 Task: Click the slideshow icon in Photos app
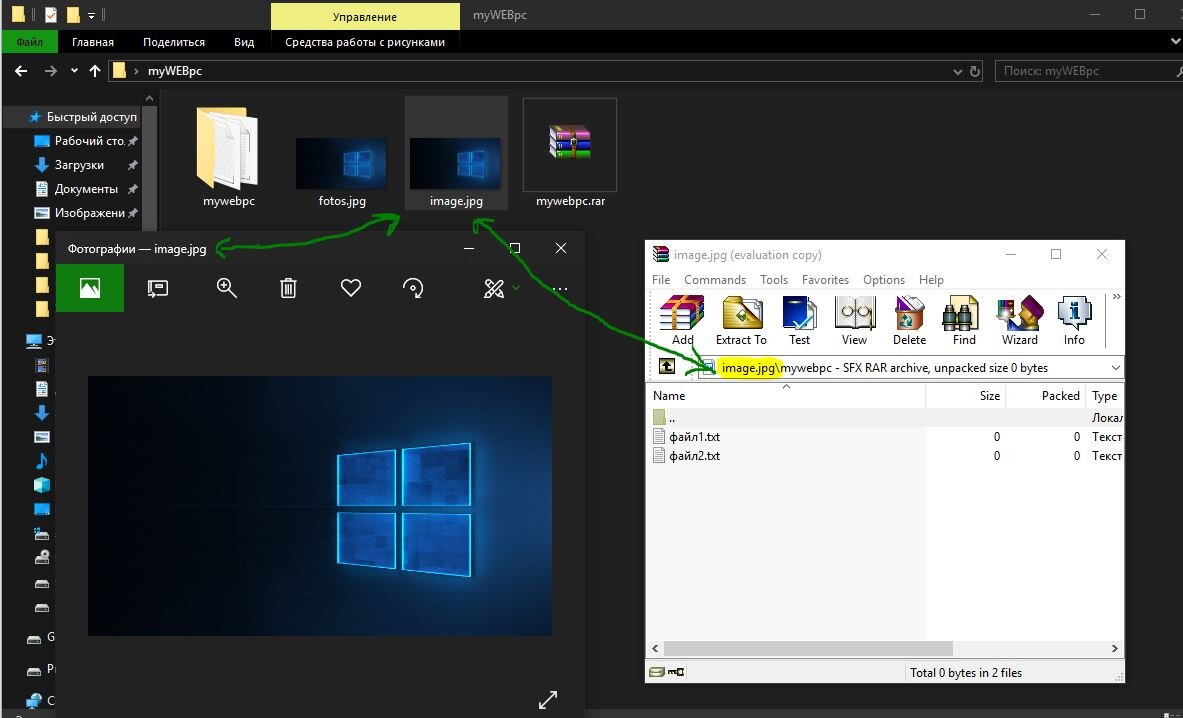pyautogui.click(x=157, y=288)
